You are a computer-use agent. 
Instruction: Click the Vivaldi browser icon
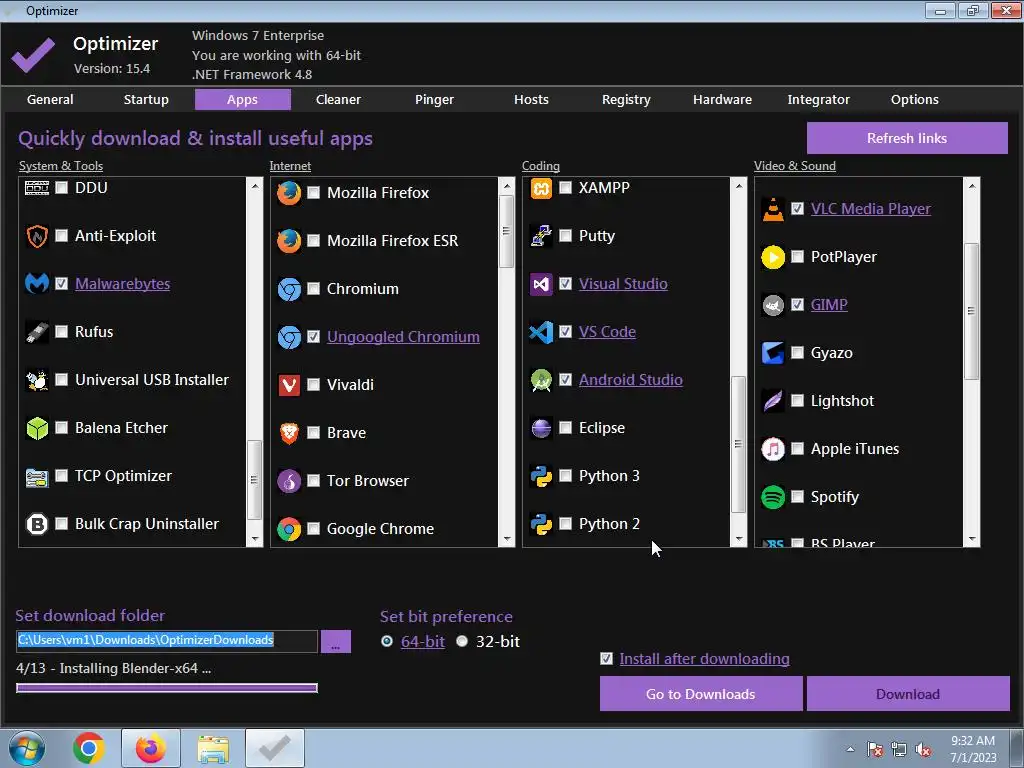[x=289, y=385]
